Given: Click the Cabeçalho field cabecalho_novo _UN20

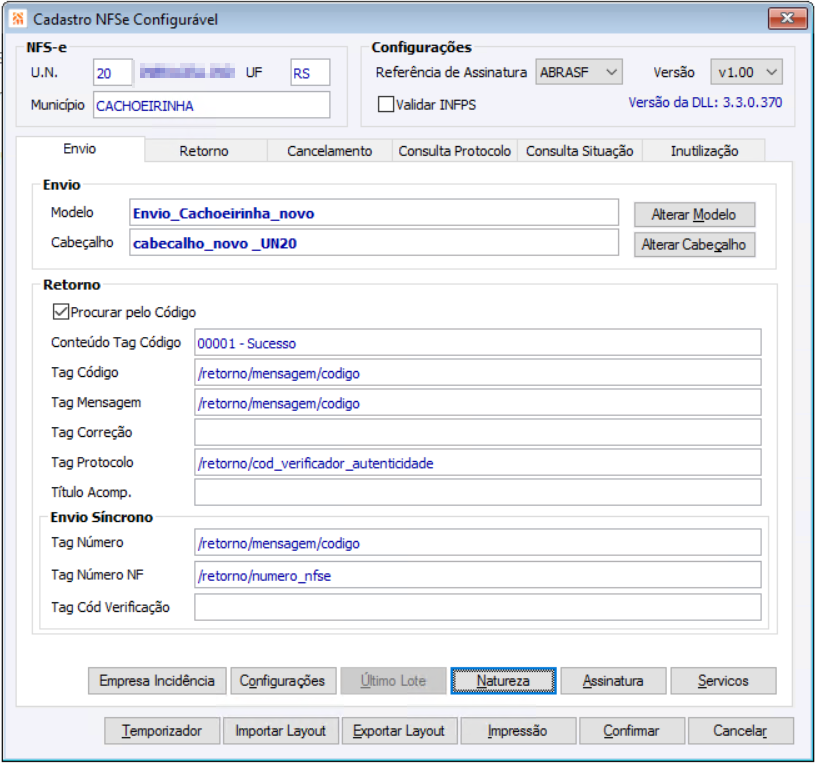Looking at the screenshot, I should pyautogui.click(x=374, y=242).
